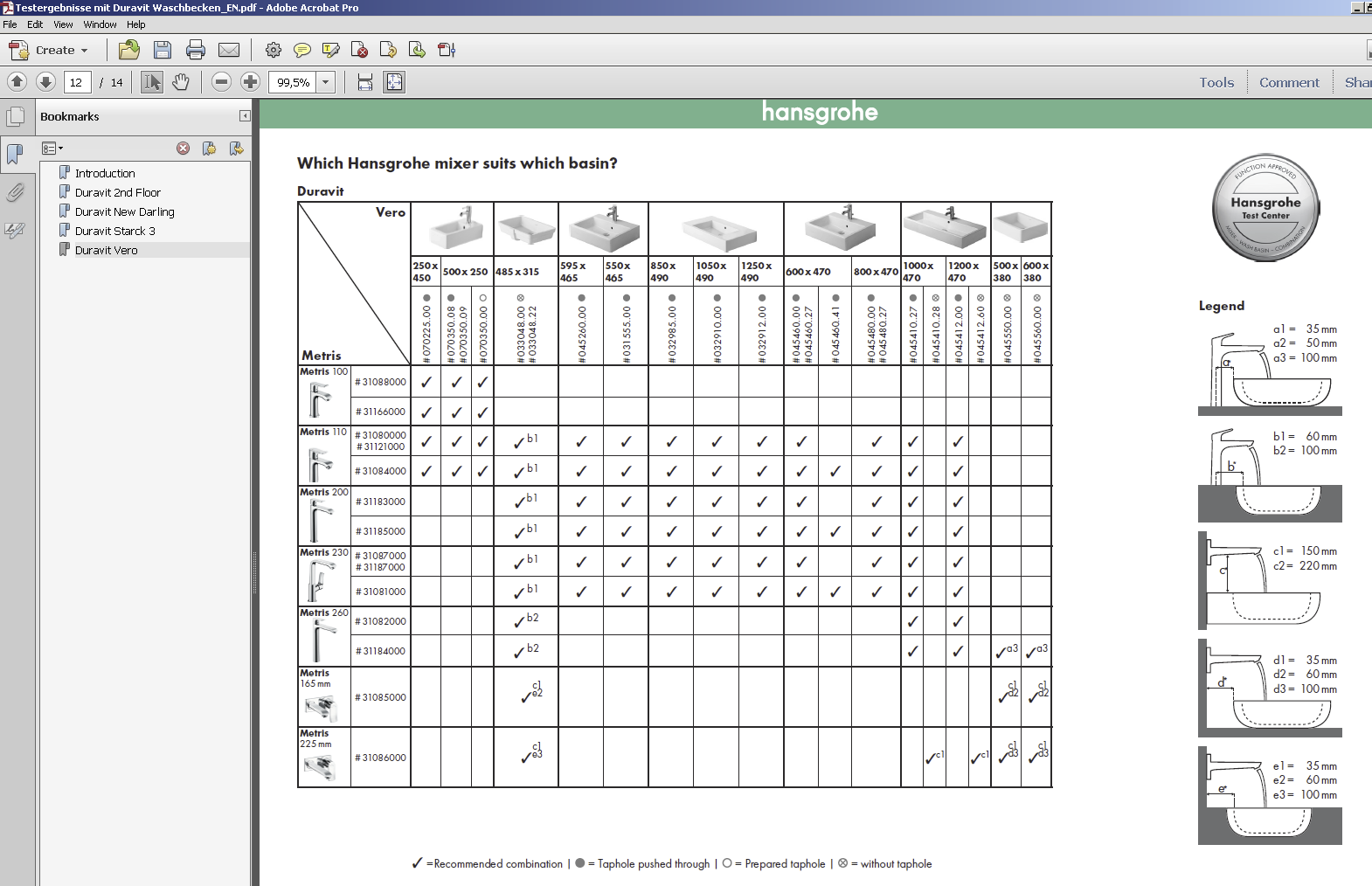Open a file with the folder icon
Screen dimensions: 1372x886
pyautogui.click(x=129, y=50)
